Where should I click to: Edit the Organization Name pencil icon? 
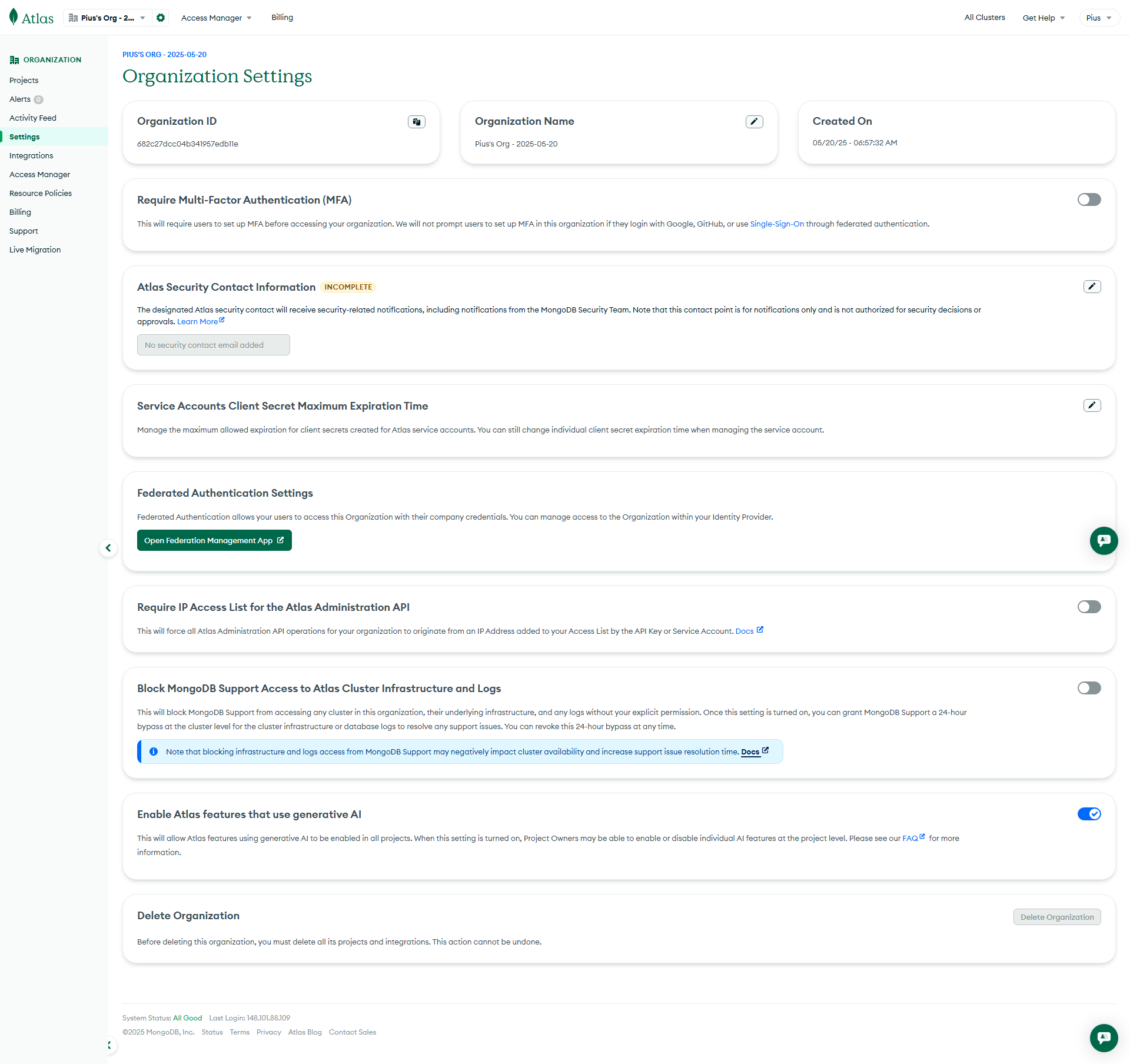pyautogui.click(x=754, y=122)
